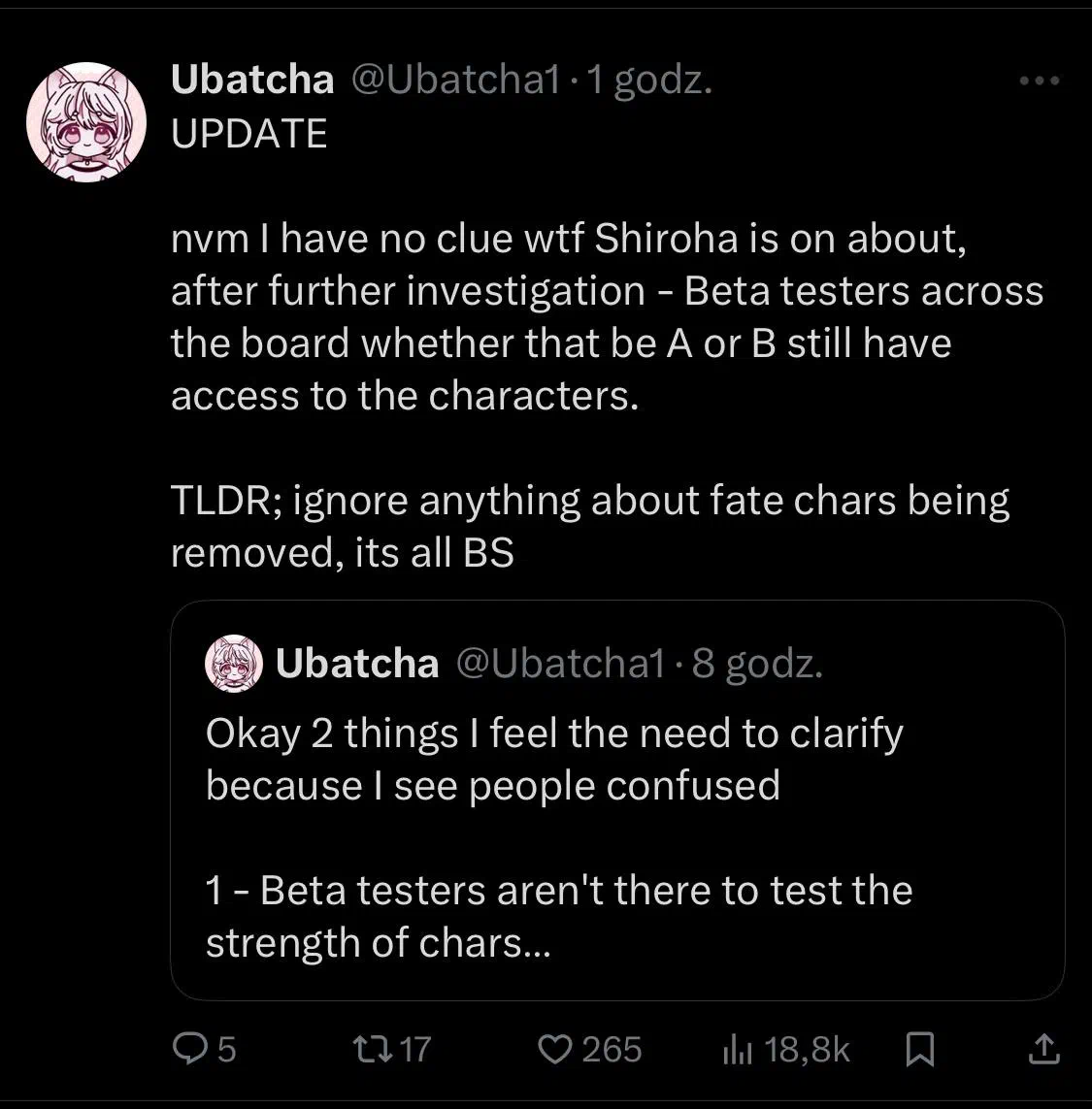Click the repost icon showing 17
Viewport: 1092px width, 1109px height.
373,1050
